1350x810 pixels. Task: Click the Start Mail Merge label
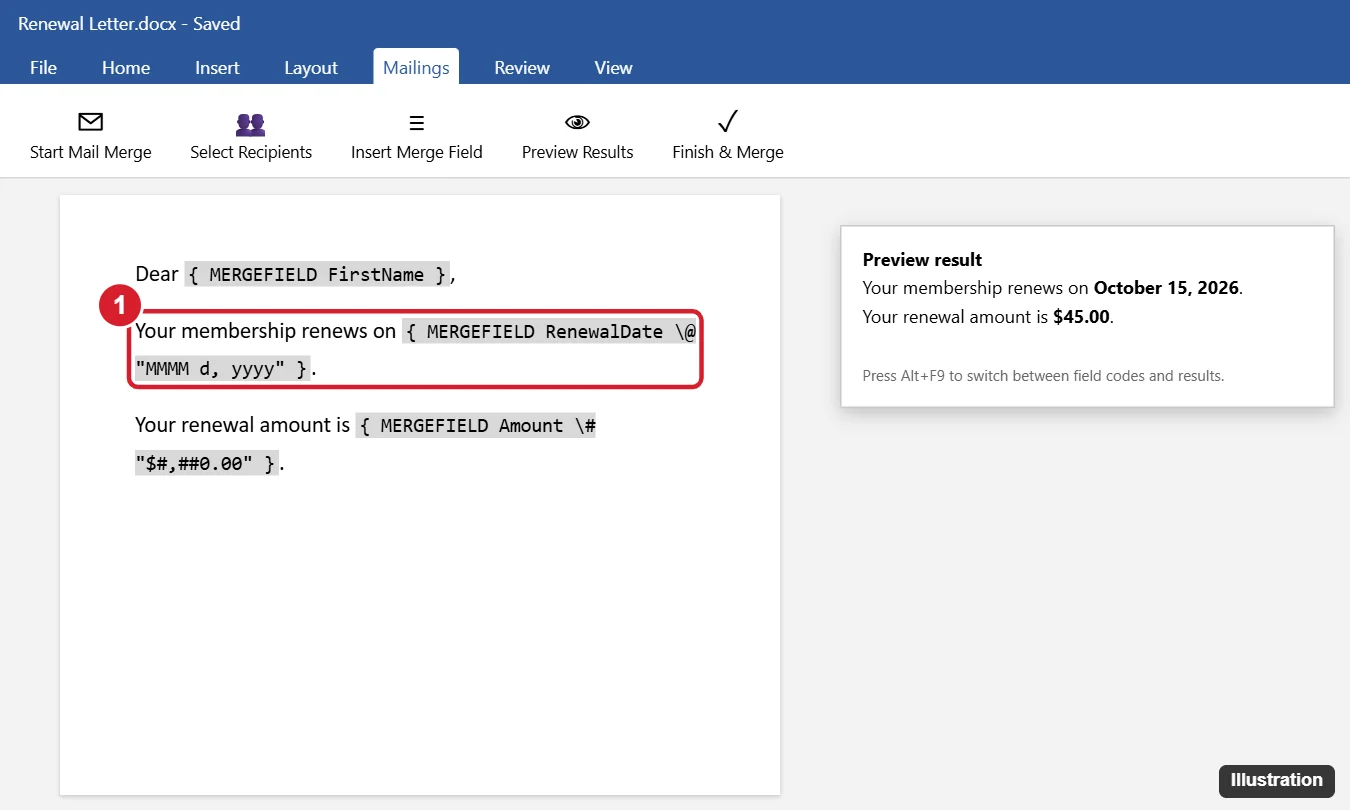[91, 152]
